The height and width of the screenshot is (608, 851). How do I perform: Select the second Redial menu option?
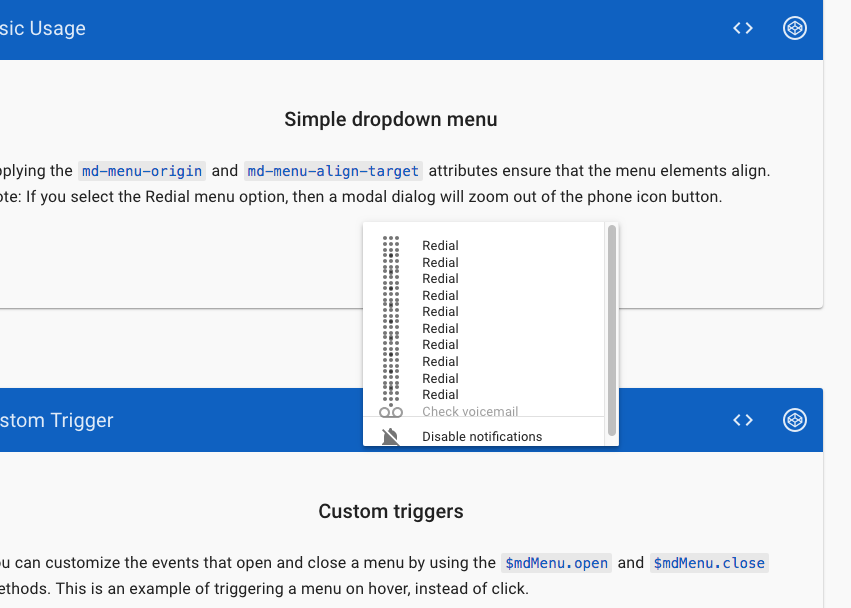click(440, 262)
